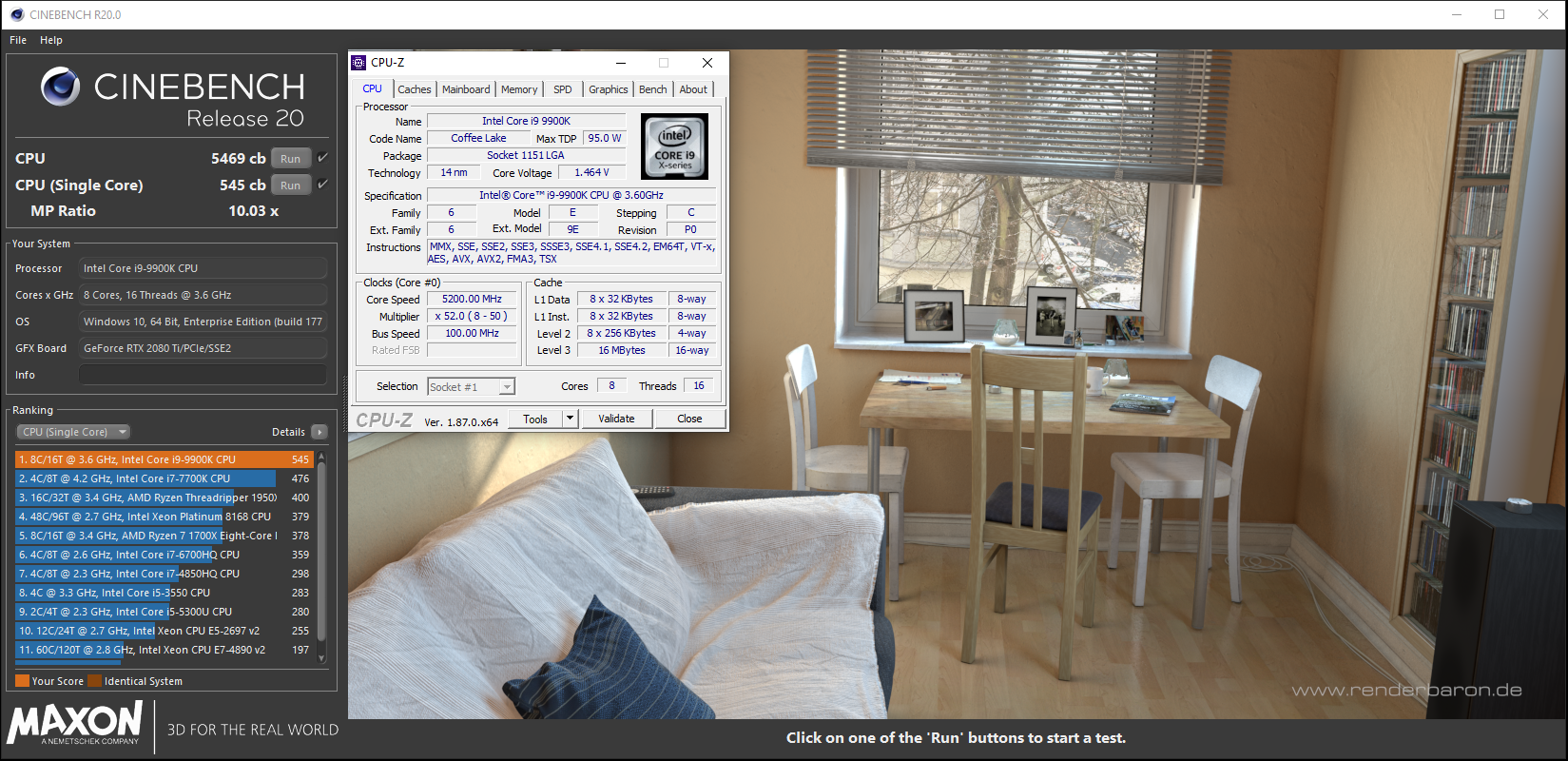Open the File menu
Screen dimensions: 1568x761
[18, 40]
